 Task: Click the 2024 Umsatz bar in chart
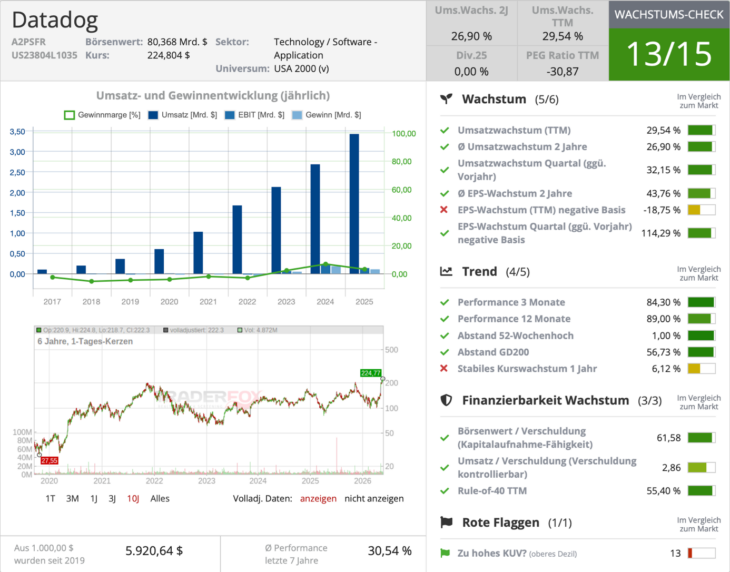[x=315, y=219]
